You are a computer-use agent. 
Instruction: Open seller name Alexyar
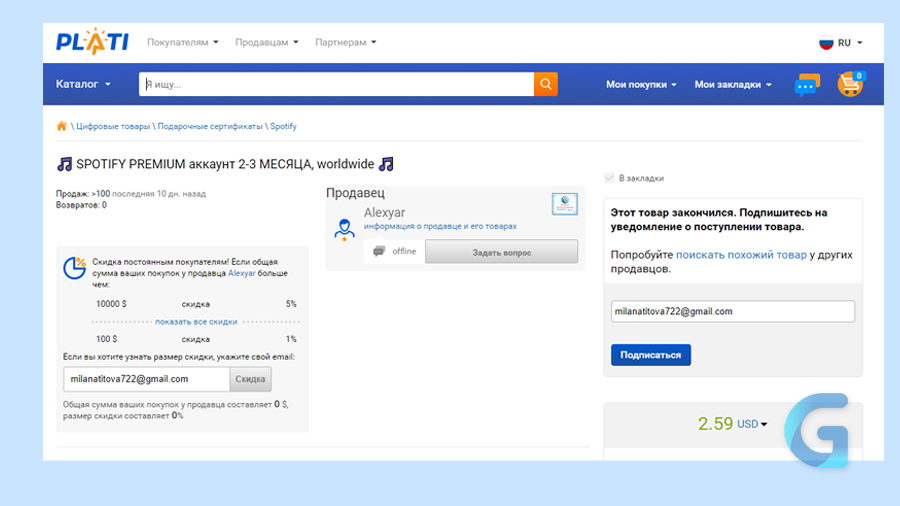[x=384, y=212]
